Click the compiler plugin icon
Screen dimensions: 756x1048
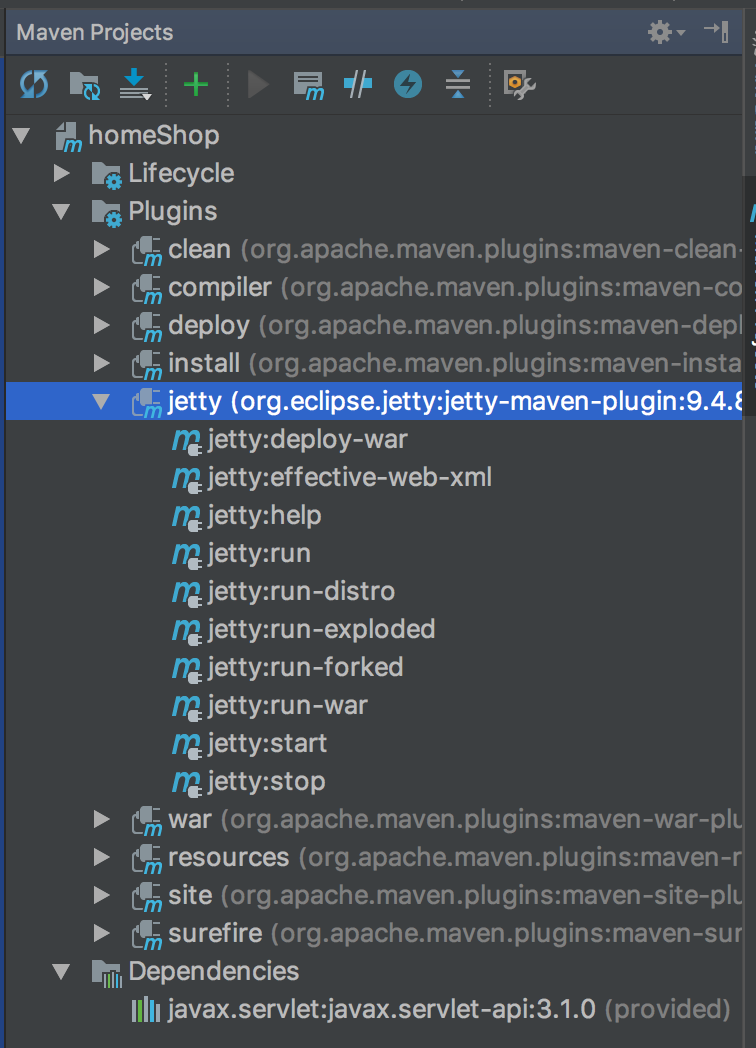coord(146,289)
